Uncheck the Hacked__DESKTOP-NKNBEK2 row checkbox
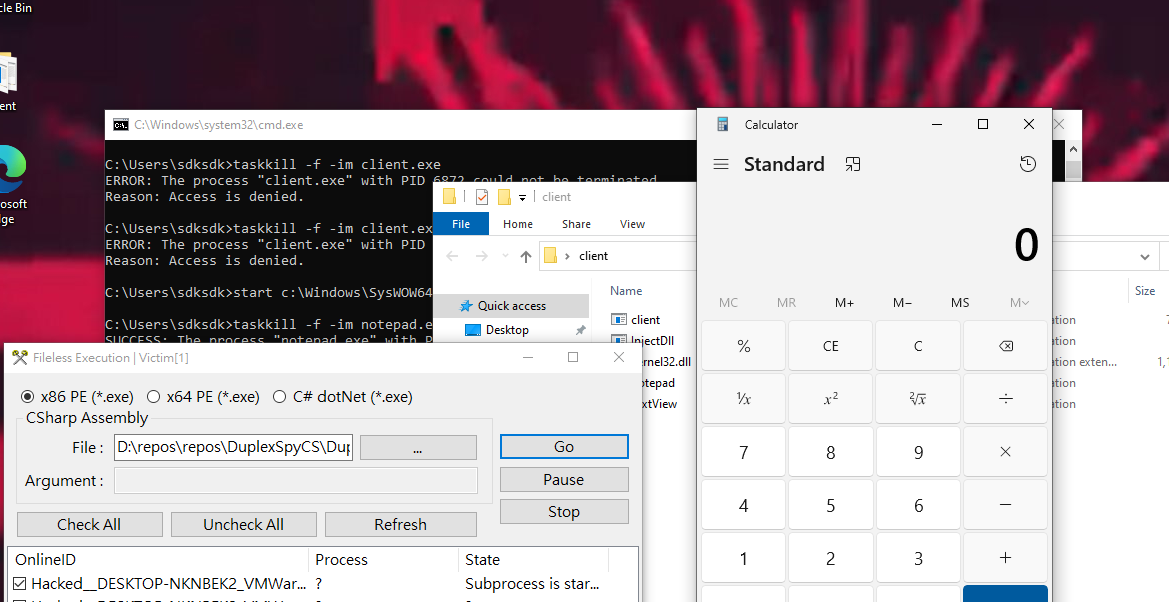Viewport: 1169px width, 602px height. [x=20, y=583]
